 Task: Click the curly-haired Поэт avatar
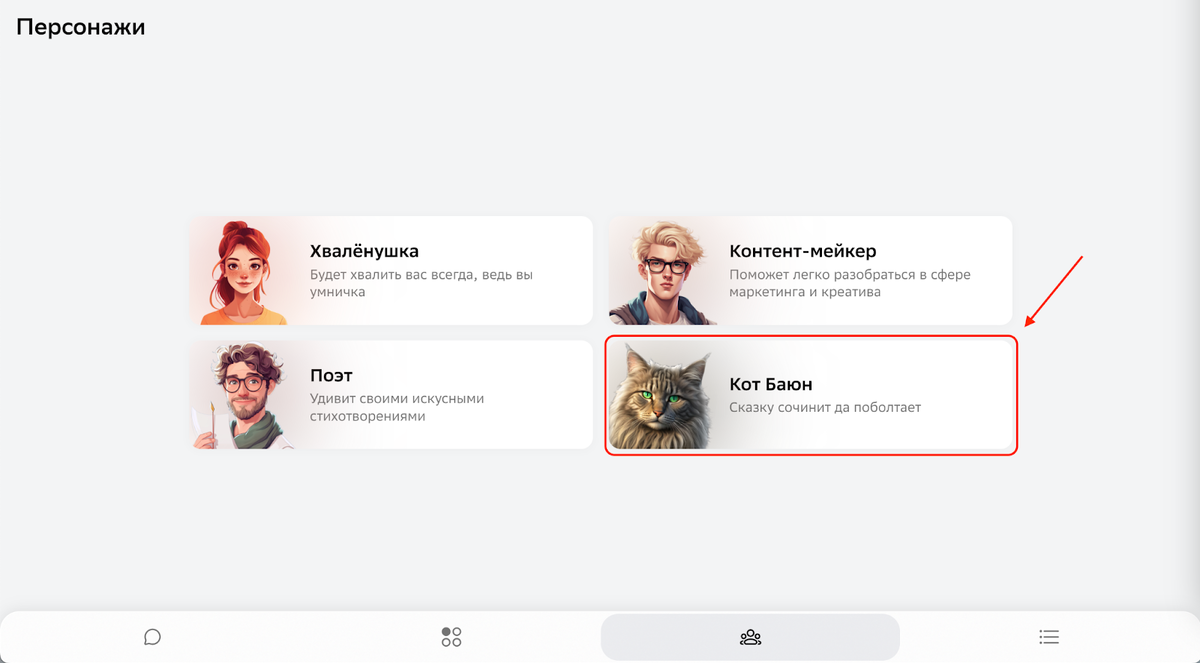click(x=241, y=396)
